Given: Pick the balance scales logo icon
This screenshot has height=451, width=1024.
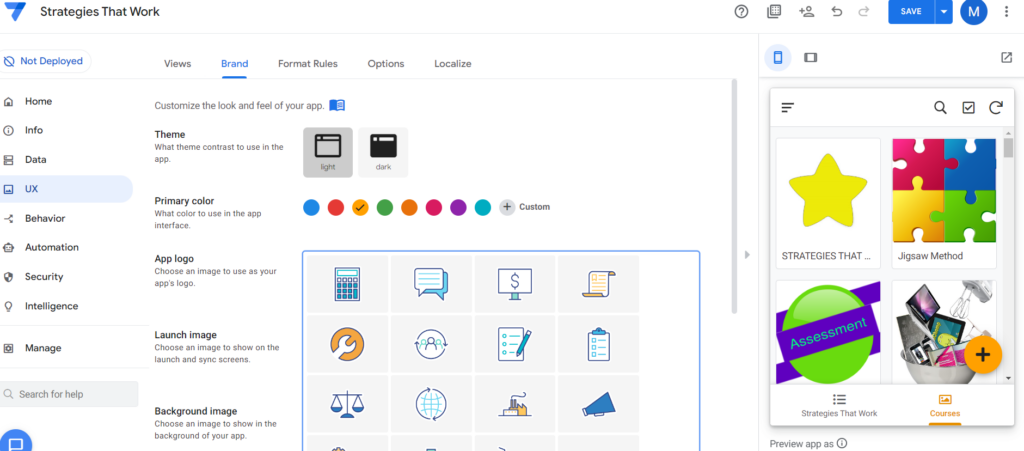Looking at the screenshot, I should tap(347, 404).
